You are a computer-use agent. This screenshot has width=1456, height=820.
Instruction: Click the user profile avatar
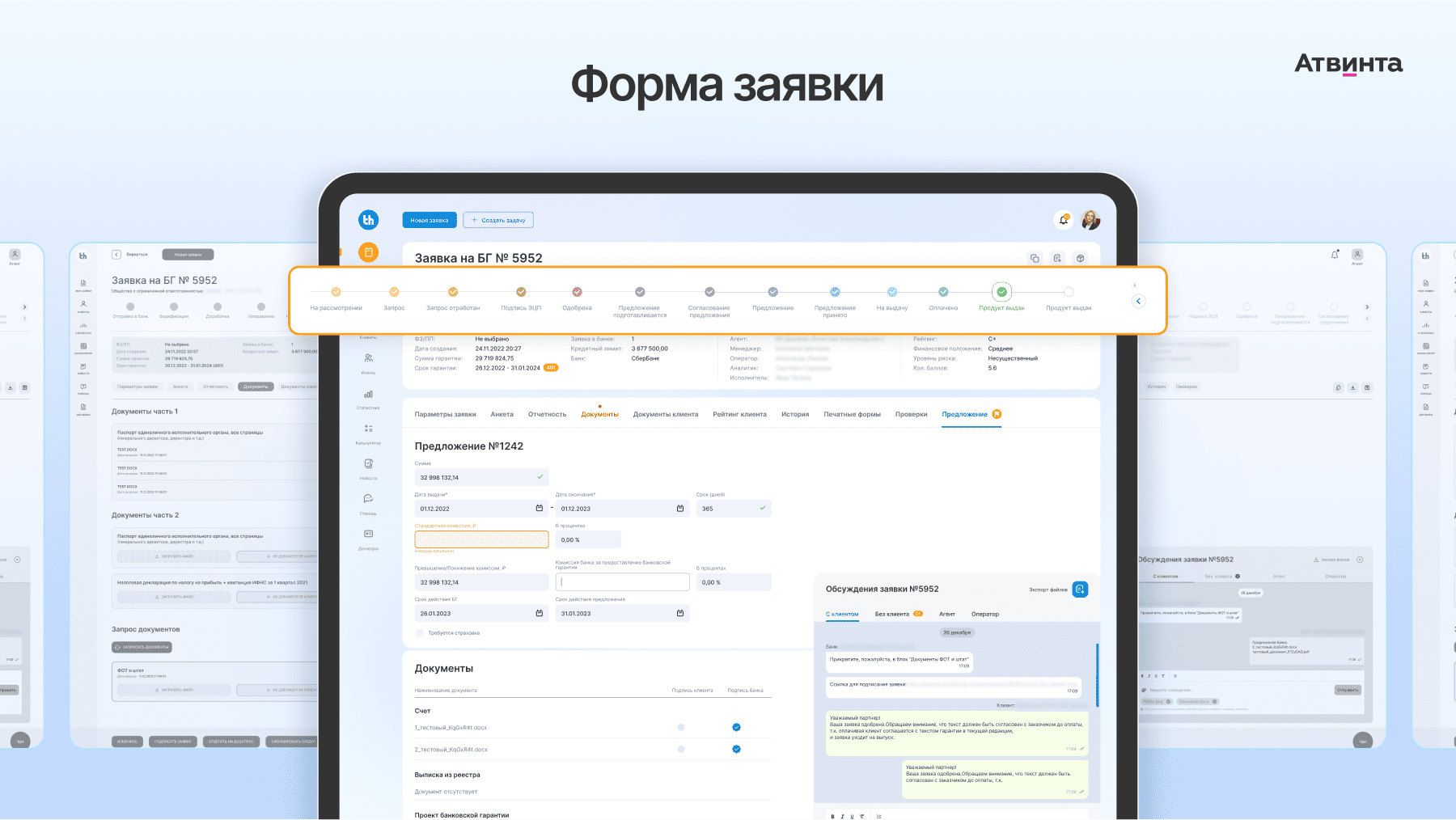pyautogui.click(x=1090, y=220)
